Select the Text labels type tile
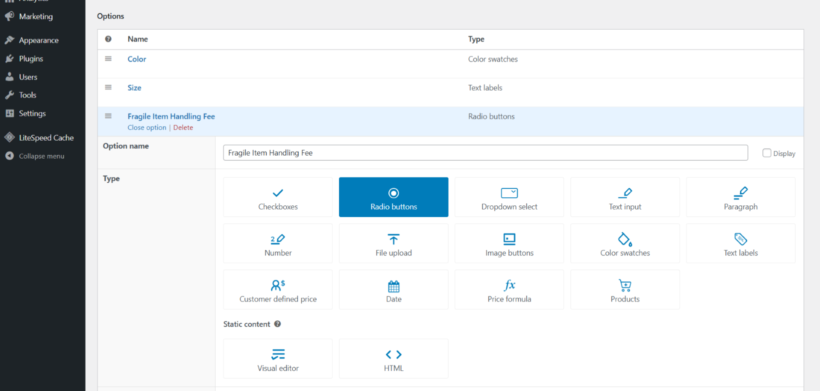Viewport: 820px width, 391px height. coord(741,244)
